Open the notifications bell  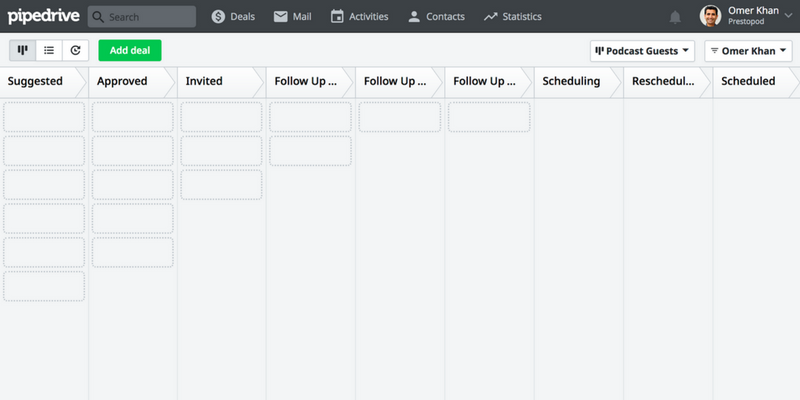point(675,17)
